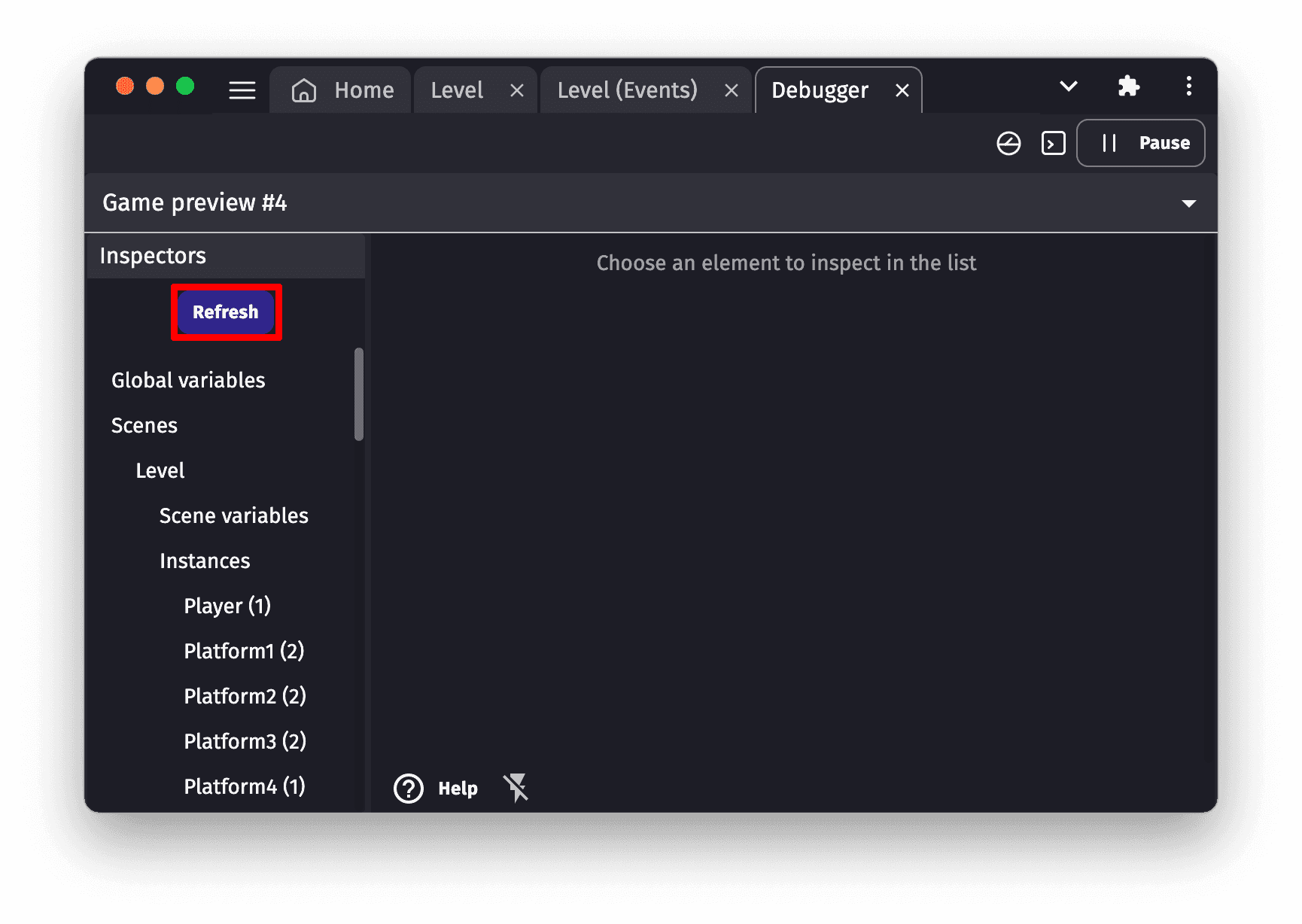
Task: Select Global variables in the inspector list
Action: [x=188, y=380]
